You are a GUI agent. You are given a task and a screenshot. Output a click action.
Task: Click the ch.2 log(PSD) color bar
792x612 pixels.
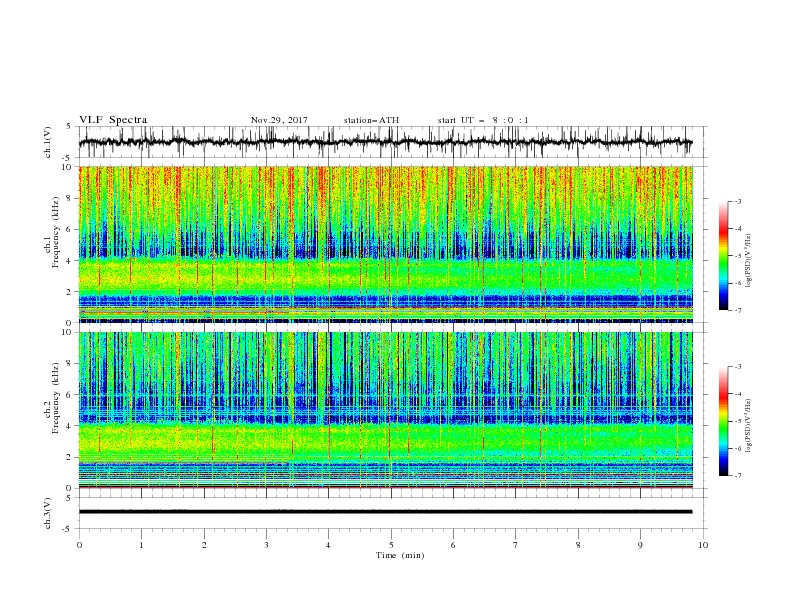tap(723, 421)
